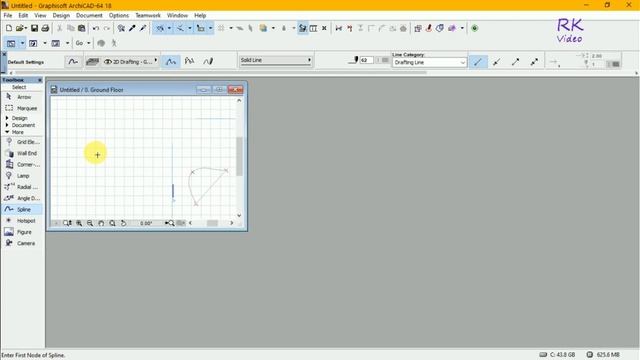Select arrowhead at start line option
Image resolution: width=640 pixels, height=360 pixels.
[x=497, y=62]
